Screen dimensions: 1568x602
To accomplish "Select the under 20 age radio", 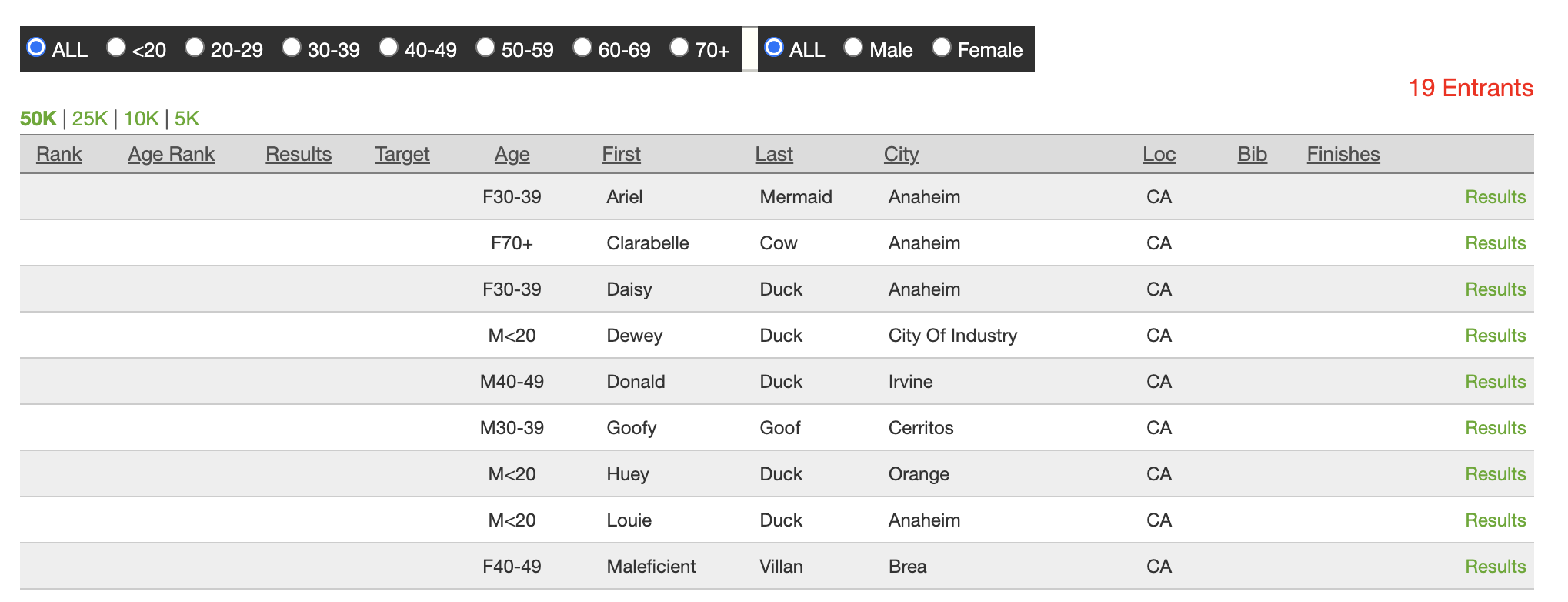I will [116, 48].
